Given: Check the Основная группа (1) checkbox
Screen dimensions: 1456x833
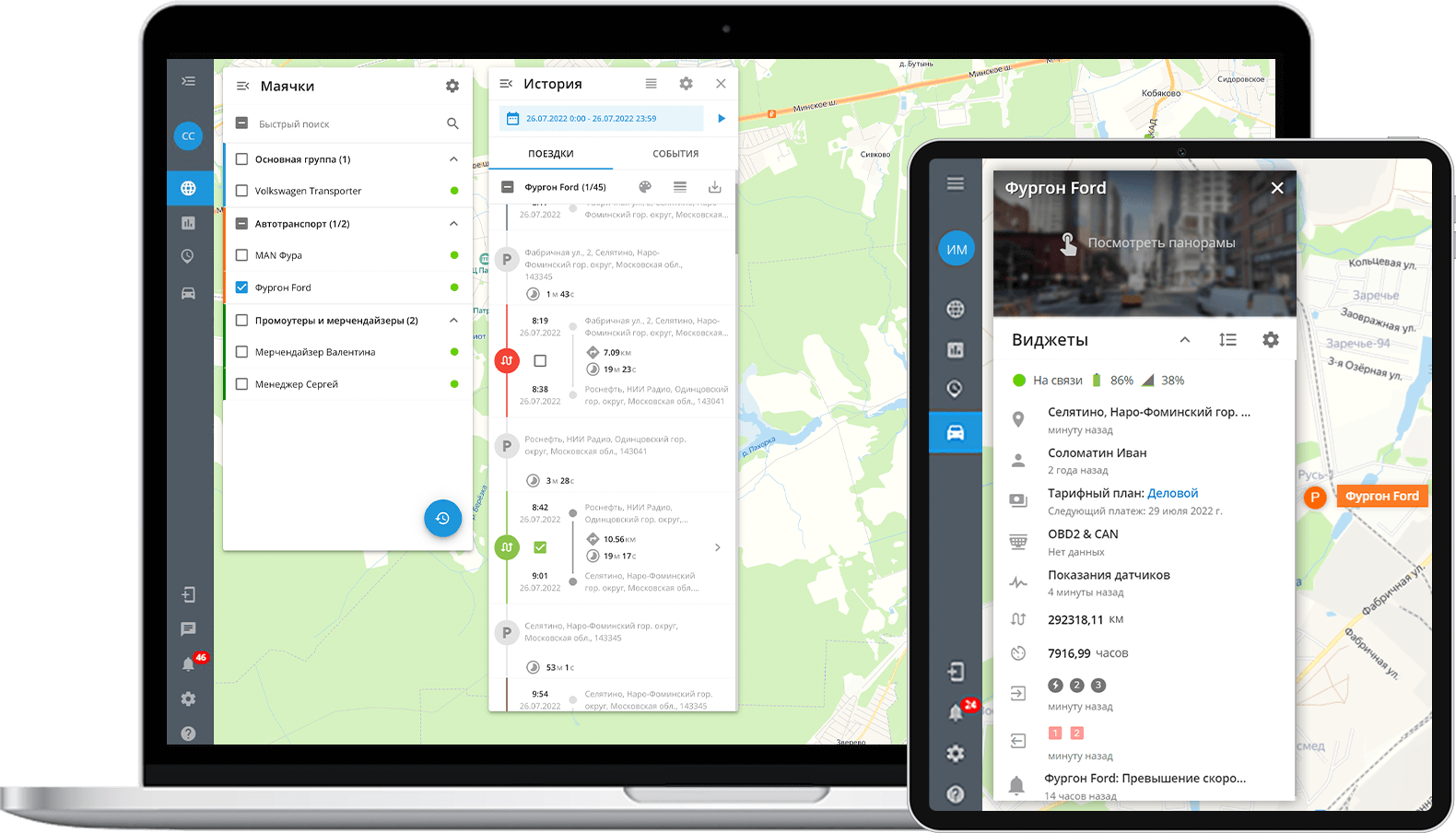Looking at the screenshot, I should (x=241, y=159).
